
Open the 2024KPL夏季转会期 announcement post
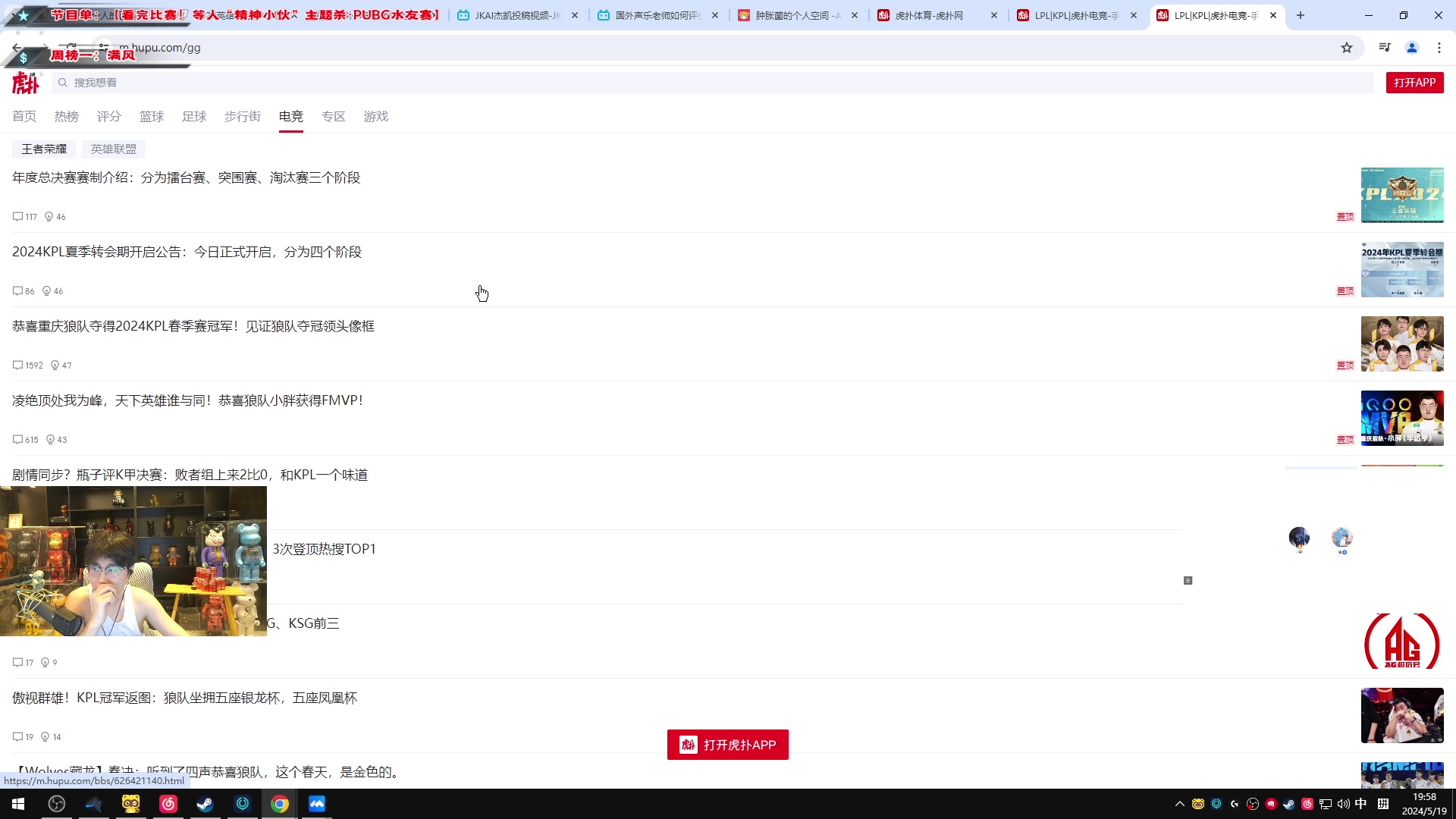tap(187, 252)
